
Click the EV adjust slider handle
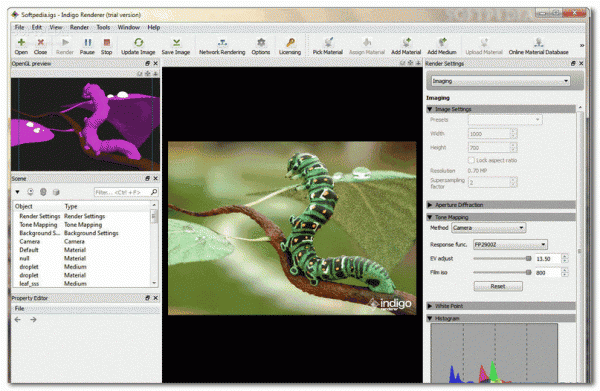528,259
